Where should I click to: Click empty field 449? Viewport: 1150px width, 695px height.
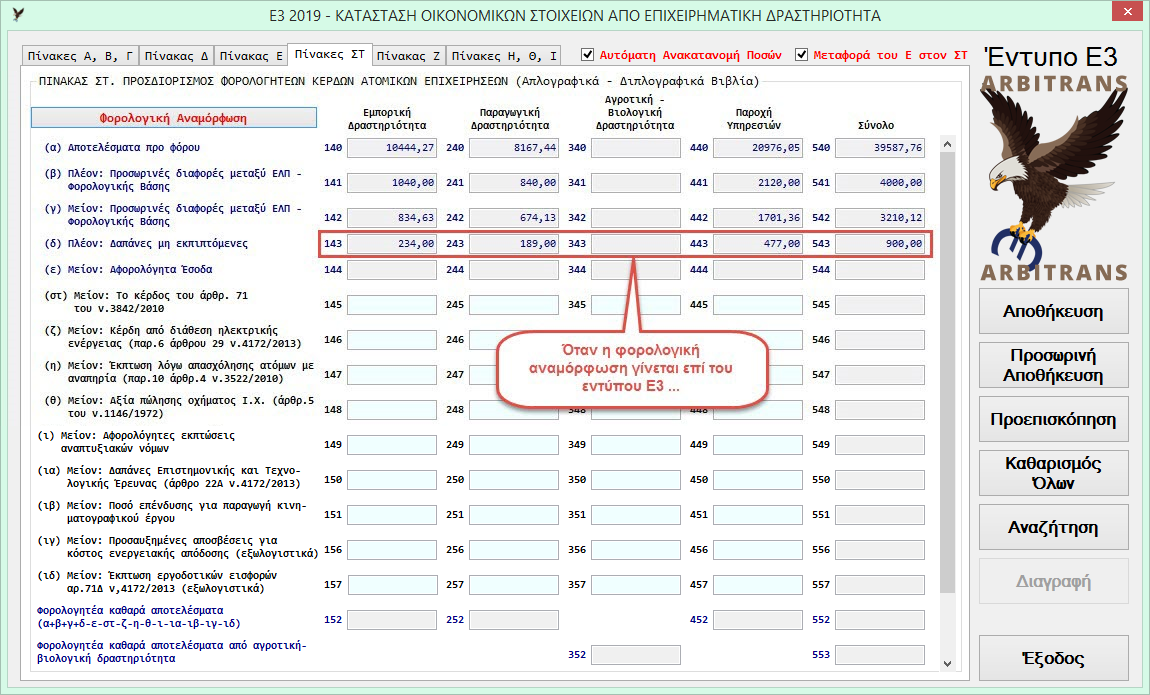click(x=758, y=445)
